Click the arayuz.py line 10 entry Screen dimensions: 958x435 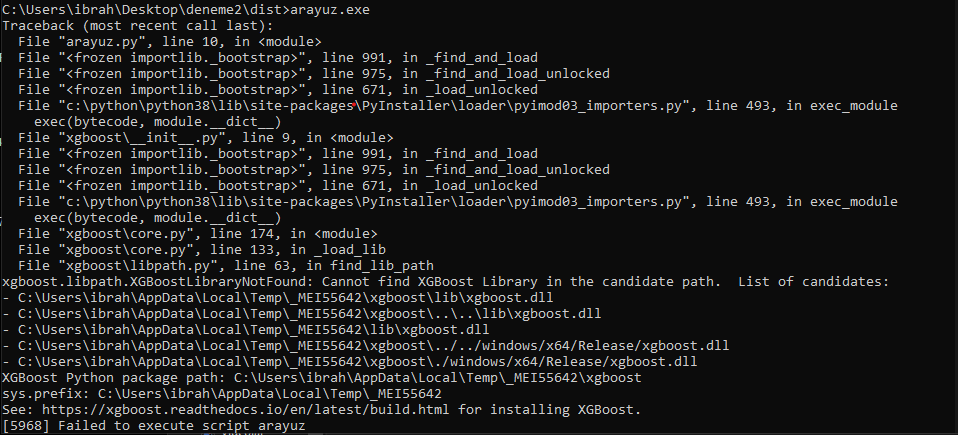(x=169, y=42)
